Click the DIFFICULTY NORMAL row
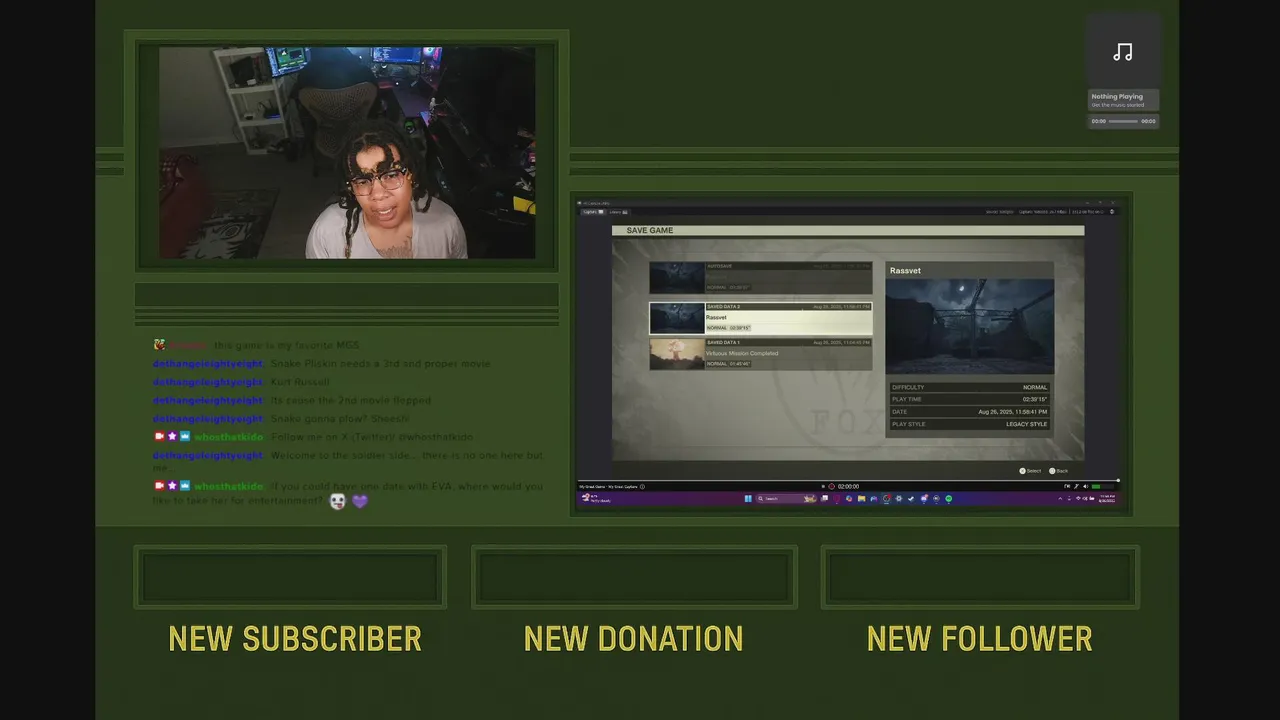The image size is (1280, 720). click(x=969, y=387)
